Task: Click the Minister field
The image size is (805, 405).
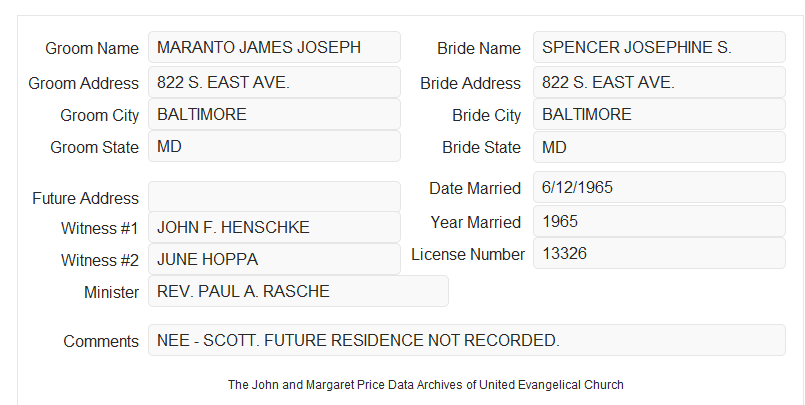Action: click(298, 291)
